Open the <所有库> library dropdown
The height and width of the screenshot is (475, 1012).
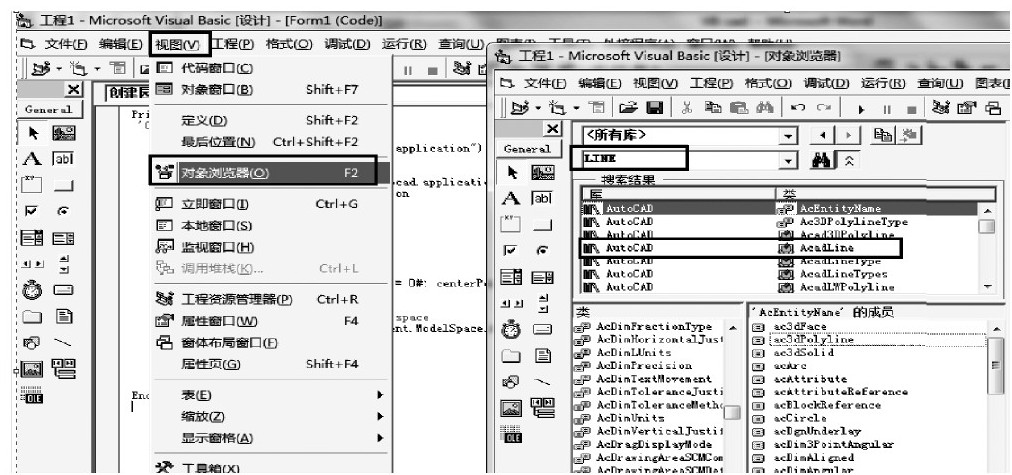tap(788, 136)
